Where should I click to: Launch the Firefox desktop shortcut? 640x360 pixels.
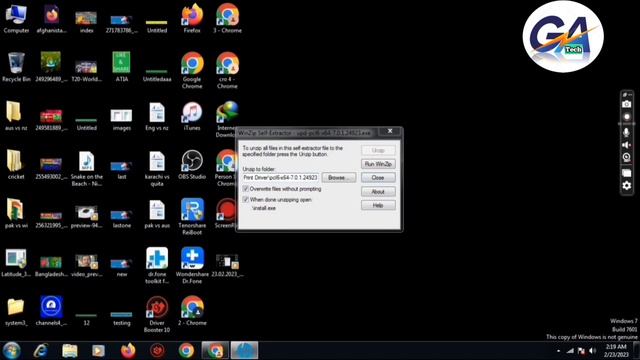point(192,19)
